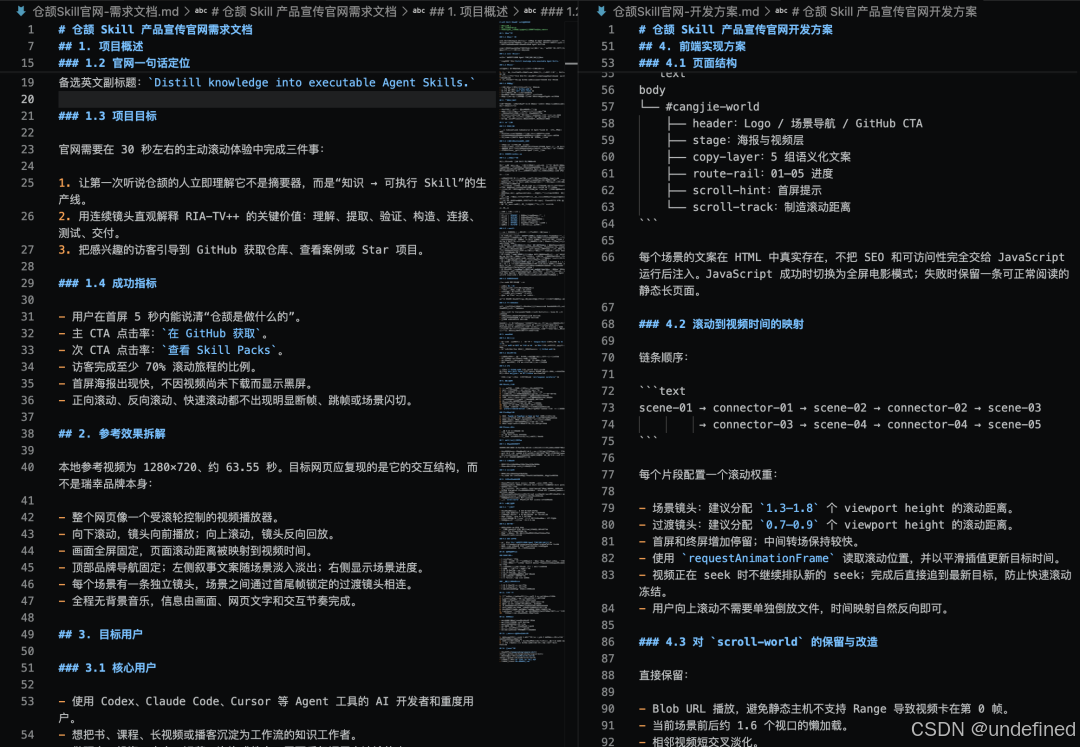Viewport: 1080px width, 747px height.
Task: Open breadcrumb '## 1. 项目概述' in left editor
Action: click(468, 12)
